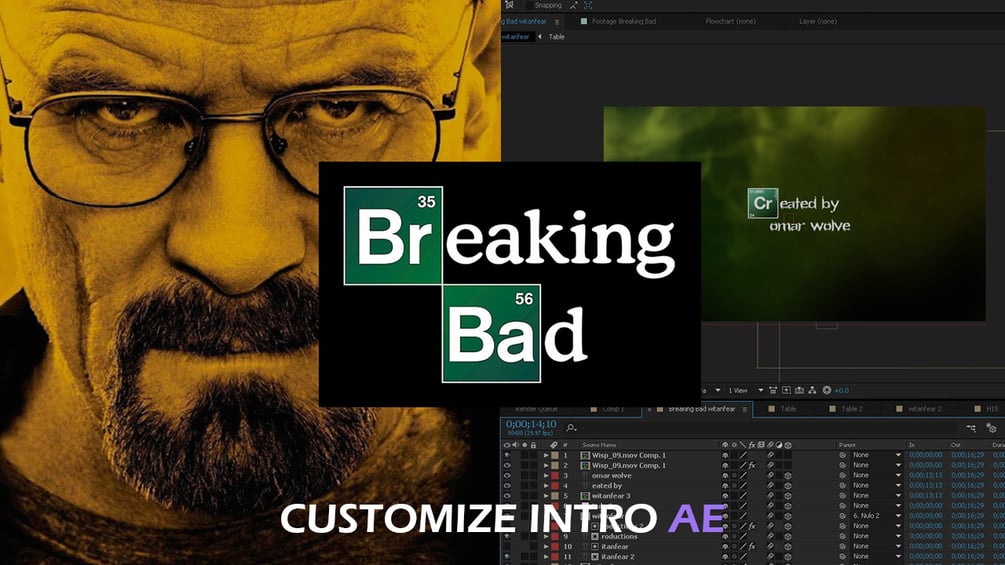
Task: Click parent pick-whip spiral for Wisp_09.mov layer 1
Action: pyautogui.click(x=843, y=455)
